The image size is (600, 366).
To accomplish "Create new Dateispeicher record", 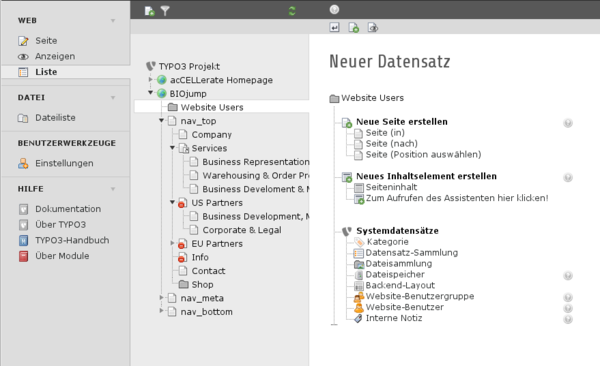I will pyautogui.click(x=395, y=274).
